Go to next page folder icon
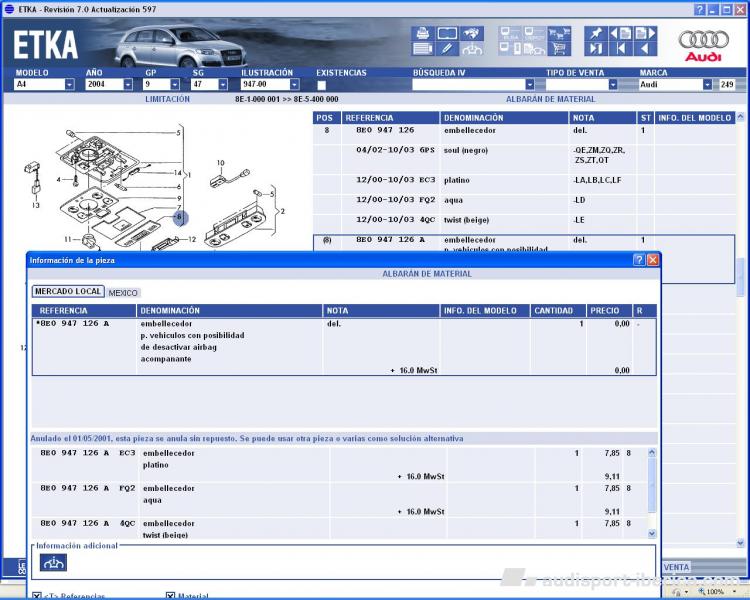The image size is (750, 600). [x=645, y=33]
